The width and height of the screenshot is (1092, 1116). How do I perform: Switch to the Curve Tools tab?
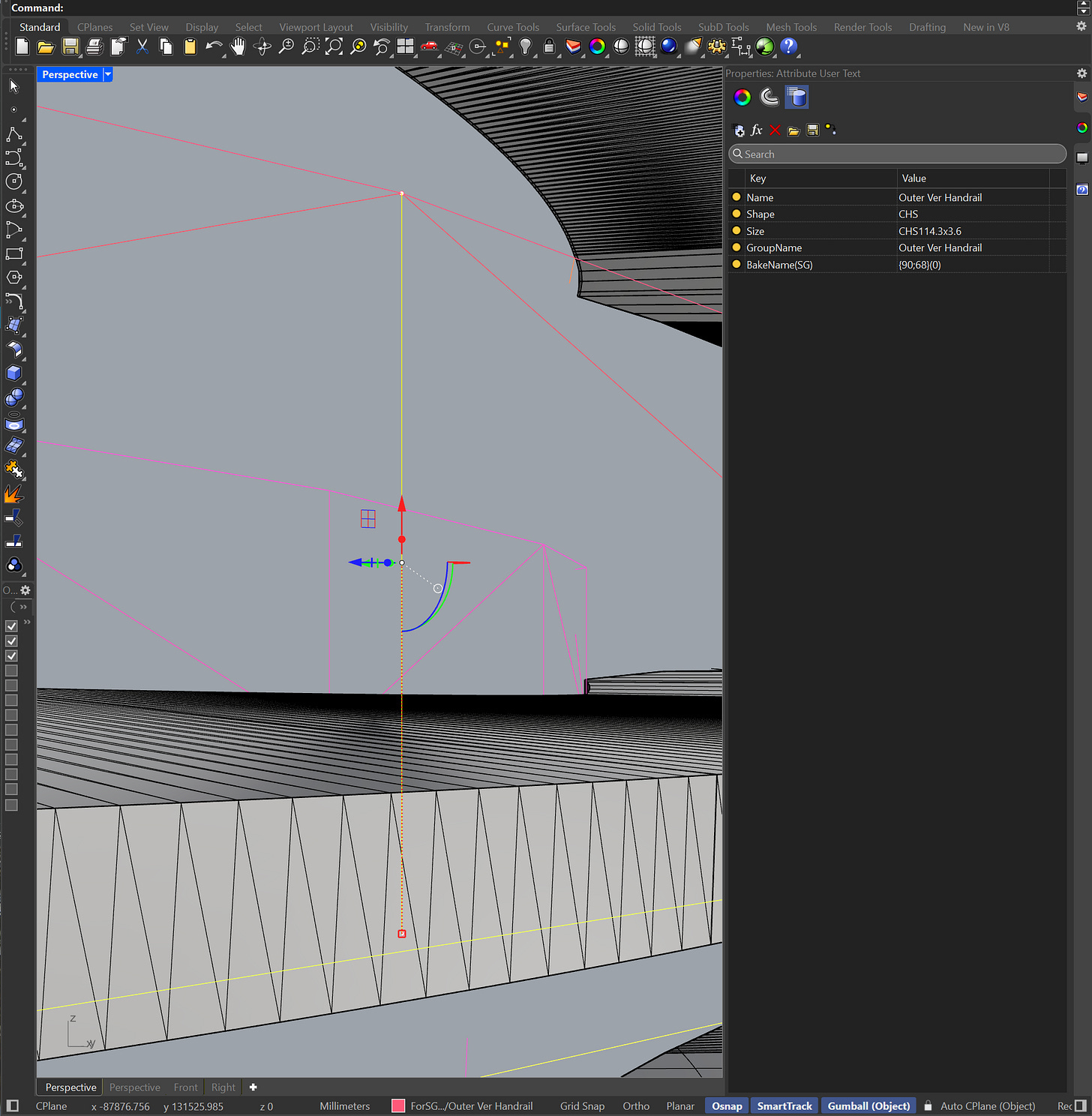coord(512,27)
